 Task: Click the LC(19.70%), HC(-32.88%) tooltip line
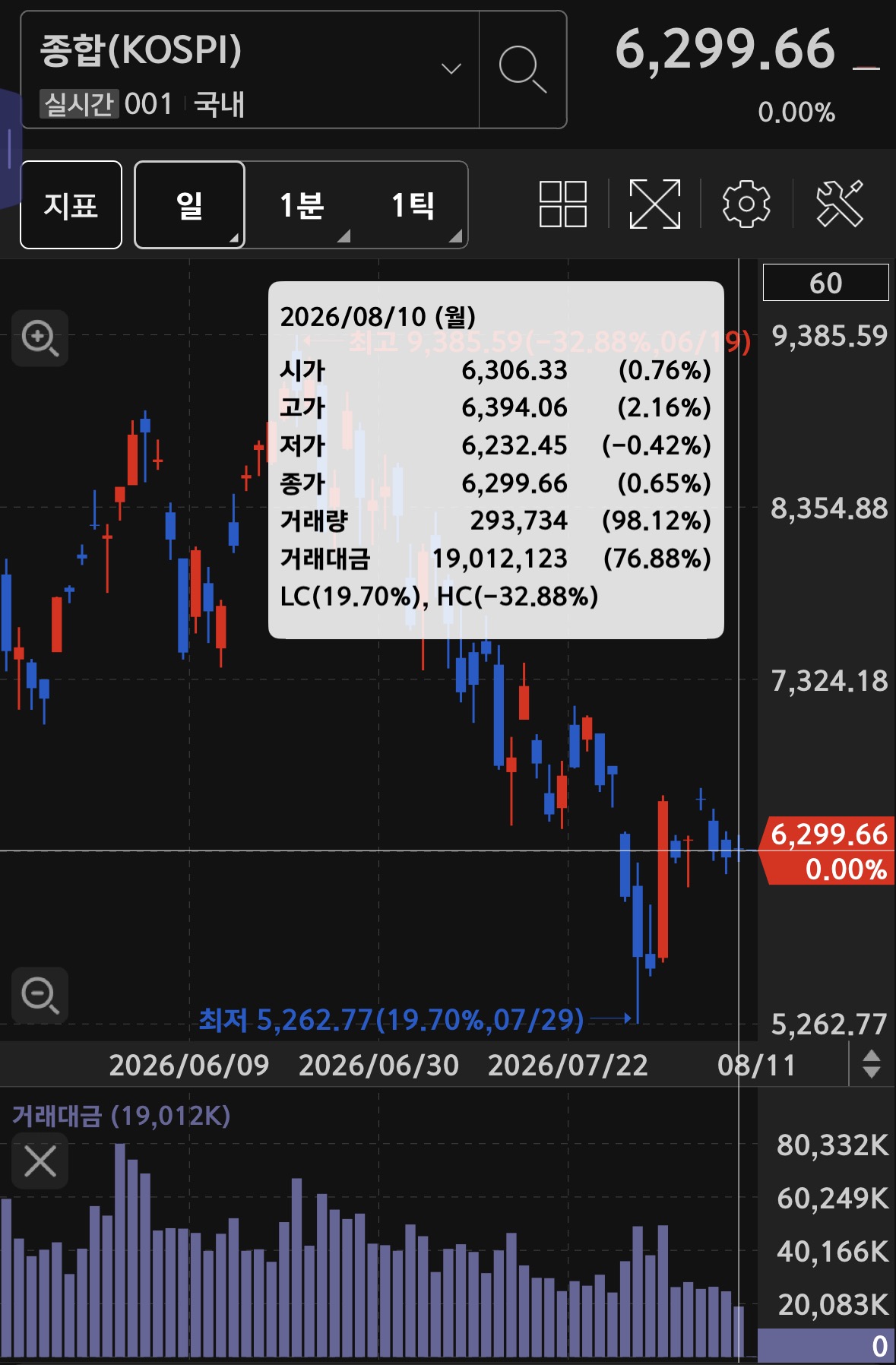pos(439,597)
